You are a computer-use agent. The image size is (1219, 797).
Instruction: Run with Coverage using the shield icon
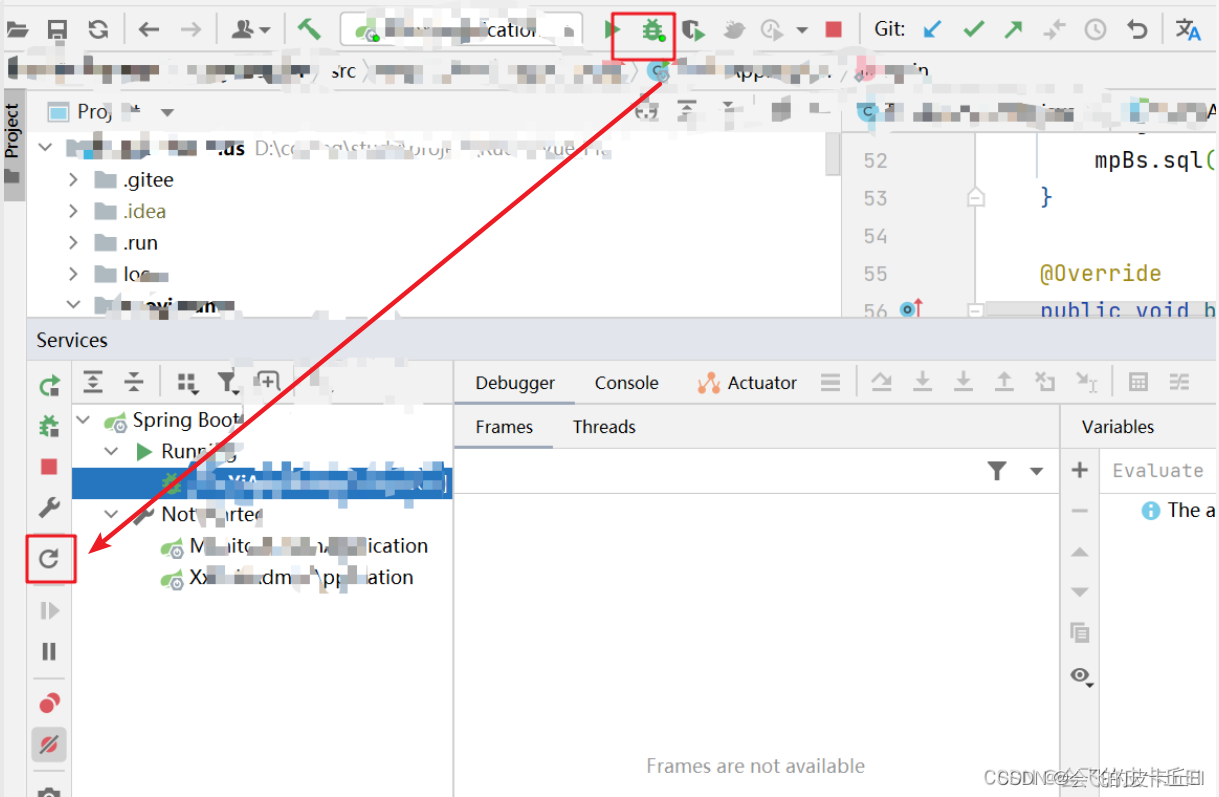(x=694, y=30)
